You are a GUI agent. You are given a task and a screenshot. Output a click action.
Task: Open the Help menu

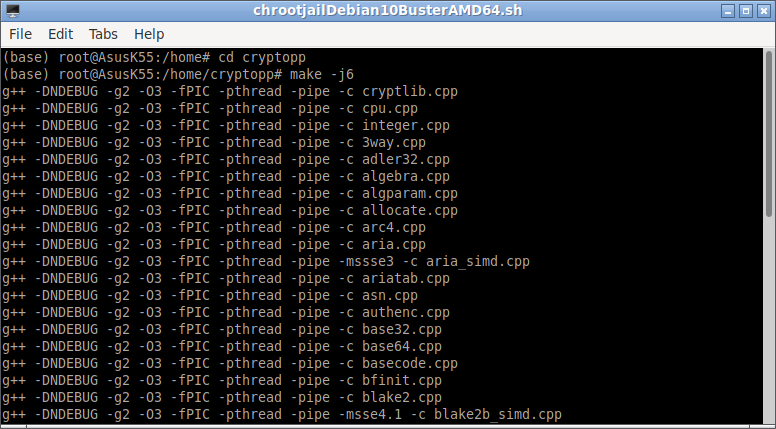click(149, 34)
